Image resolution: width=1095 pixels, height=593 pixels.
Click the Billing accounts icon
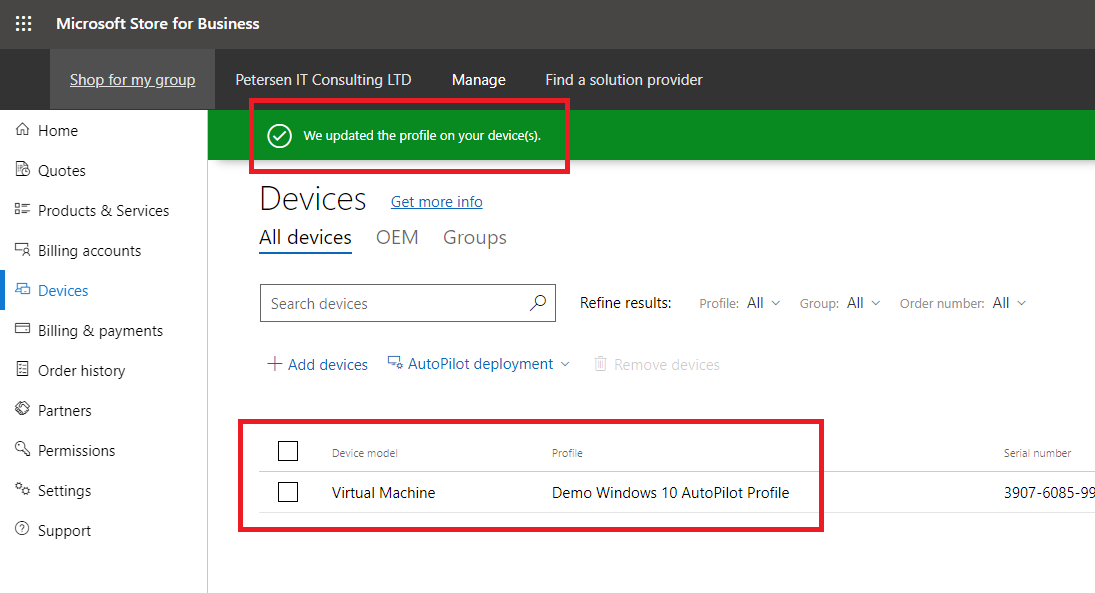pyautogui.click(x=22, y=250)
